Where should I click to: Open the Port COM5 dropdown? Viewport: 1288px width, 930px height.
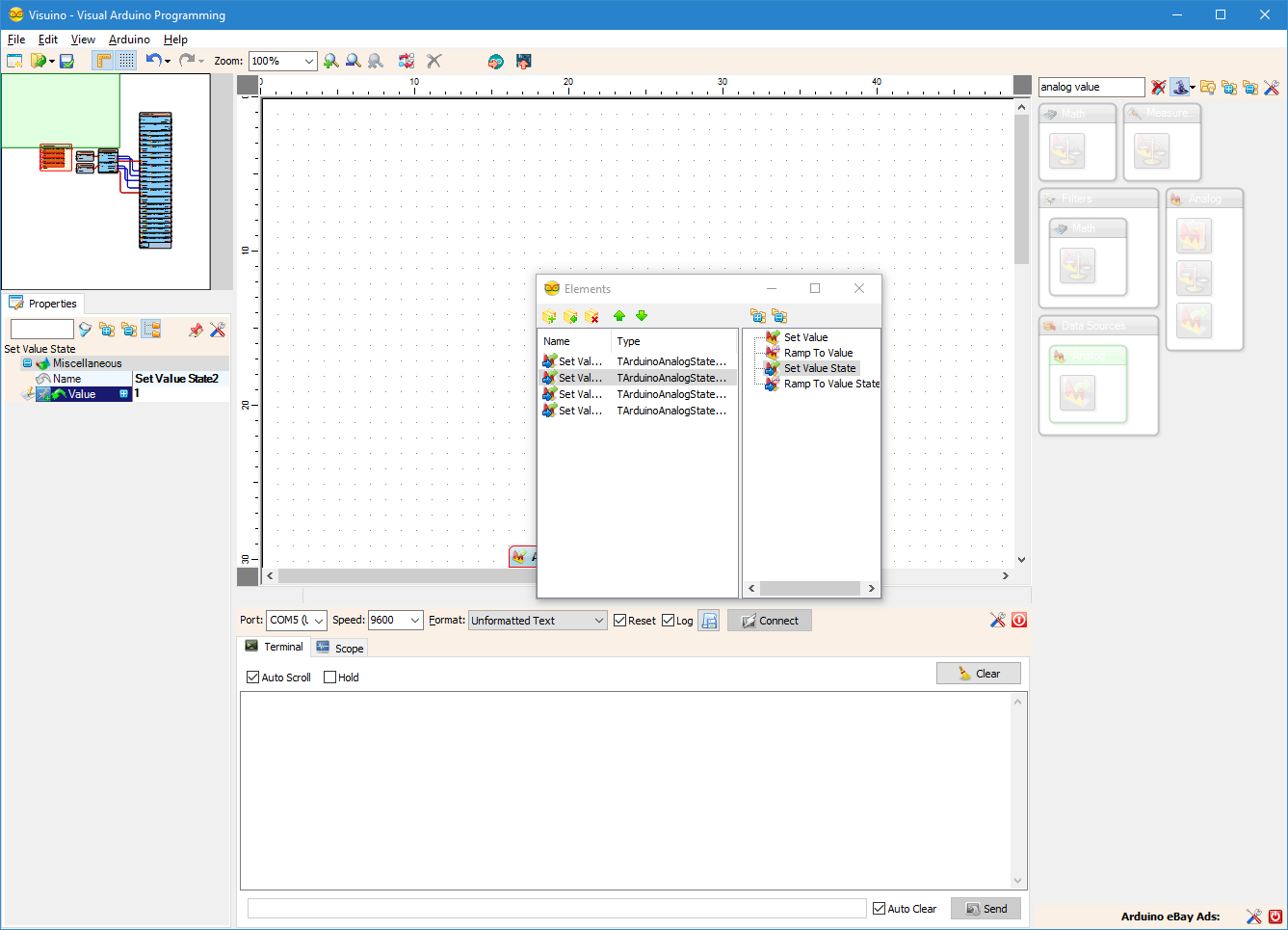(x=319, y=621)
